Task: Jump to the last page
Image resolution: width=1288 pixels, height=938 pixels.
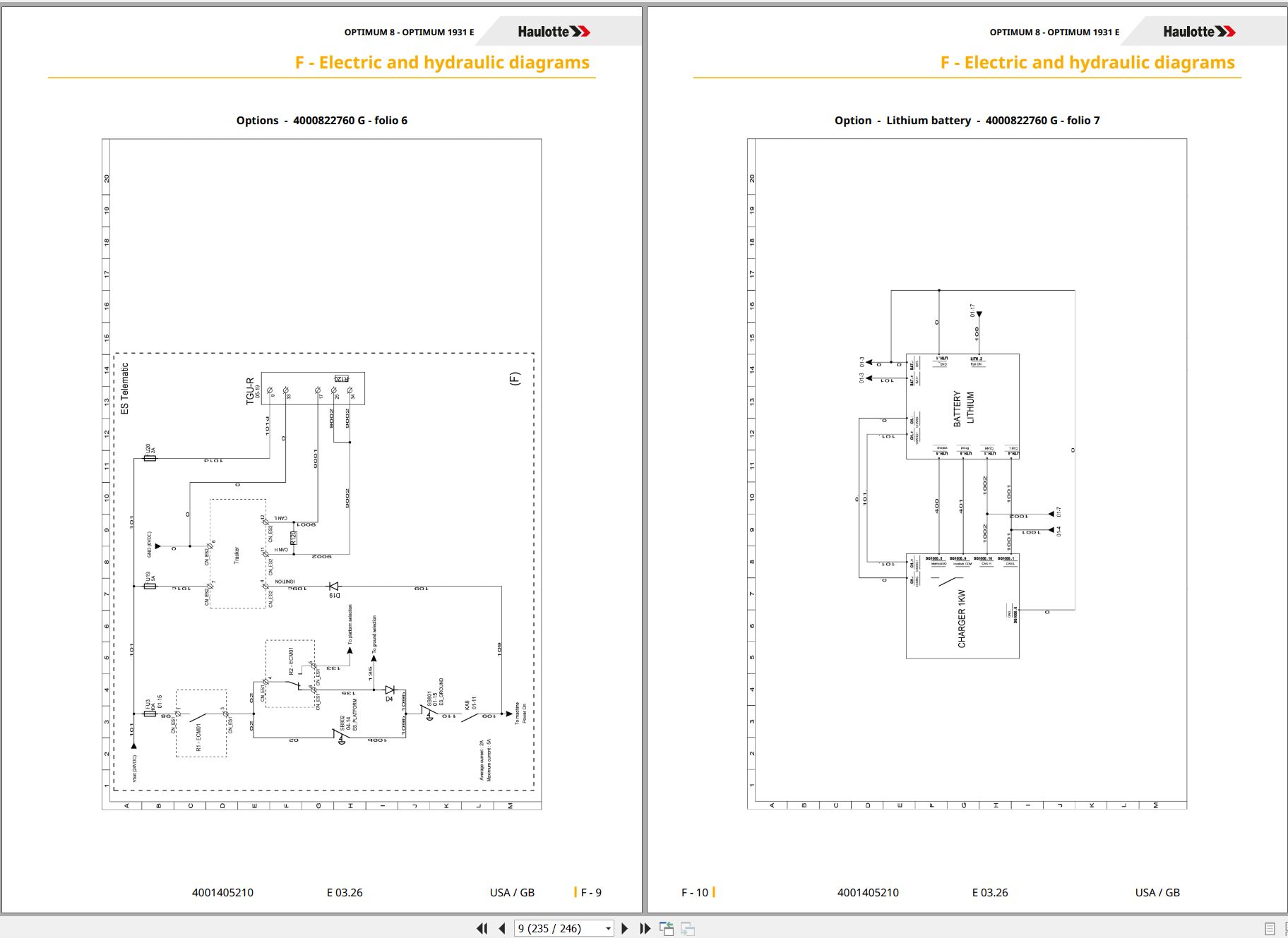Action: coord(645,929)
